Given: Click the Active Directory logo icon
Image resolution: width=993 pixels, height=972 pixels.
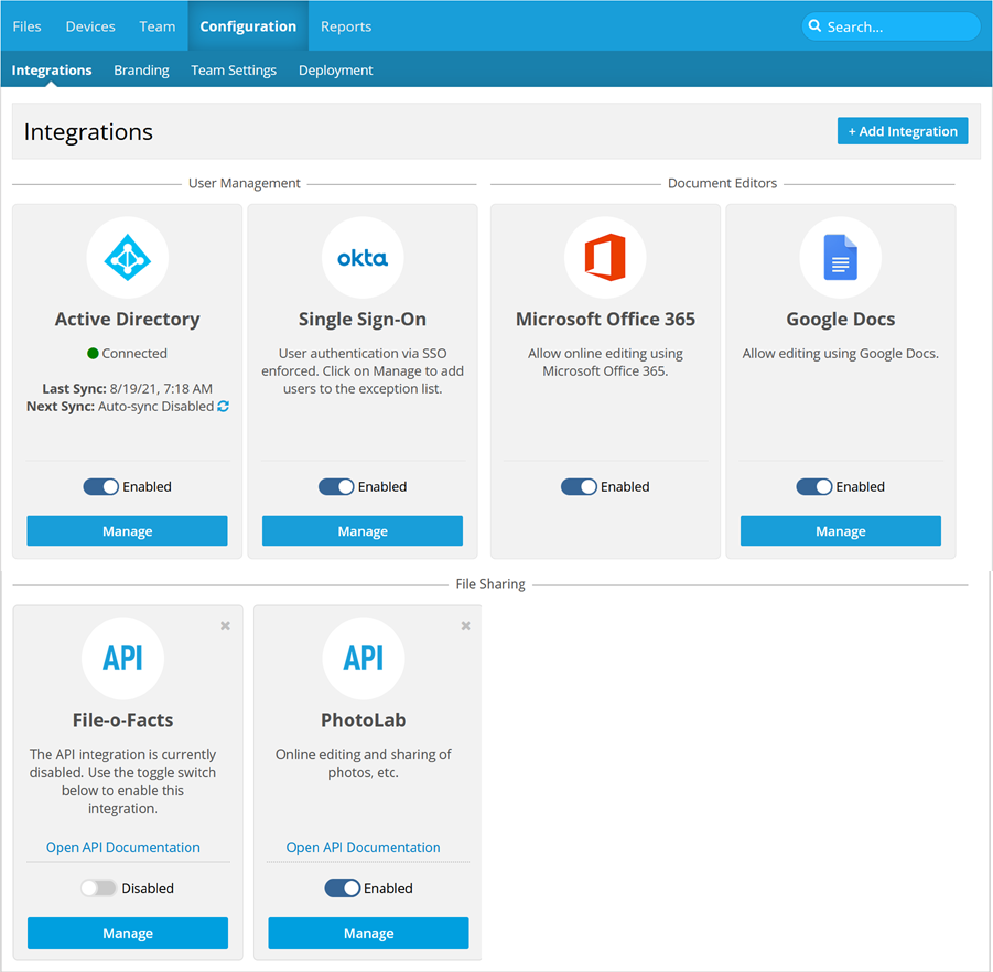Looking at the screenshot, I should click(127, 258).
